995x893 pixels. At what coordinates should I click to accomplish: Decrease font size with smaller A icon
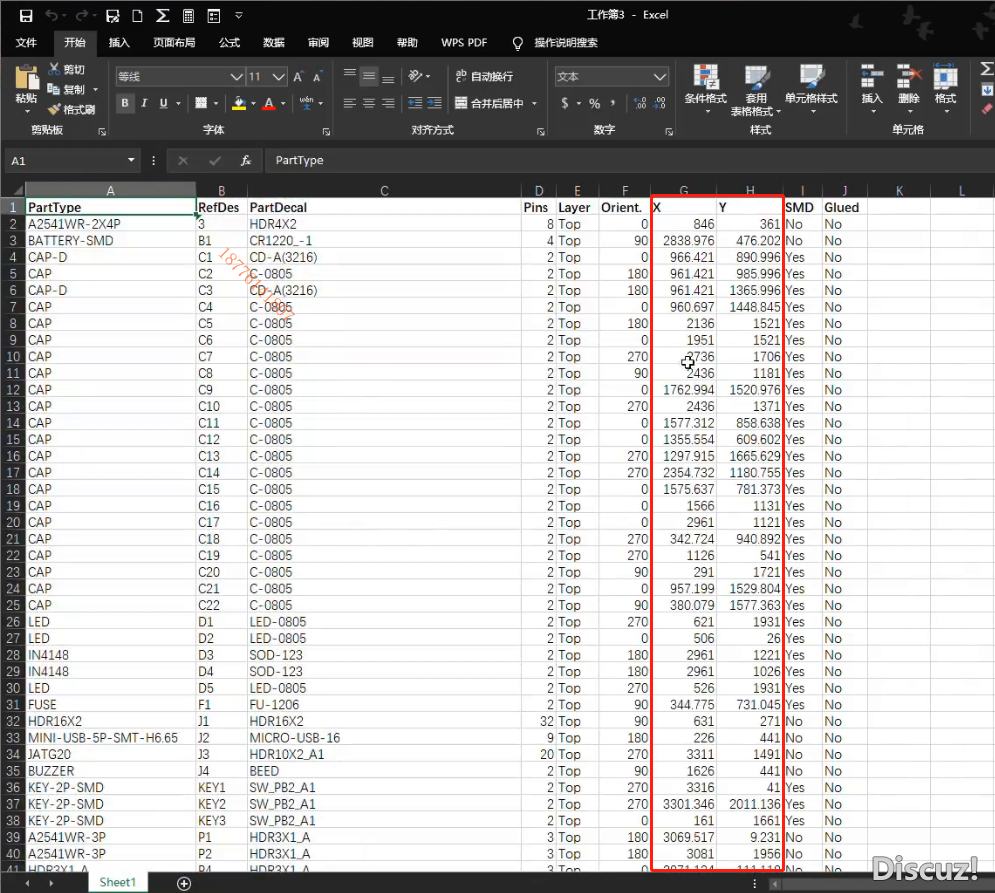pos(317,77)
